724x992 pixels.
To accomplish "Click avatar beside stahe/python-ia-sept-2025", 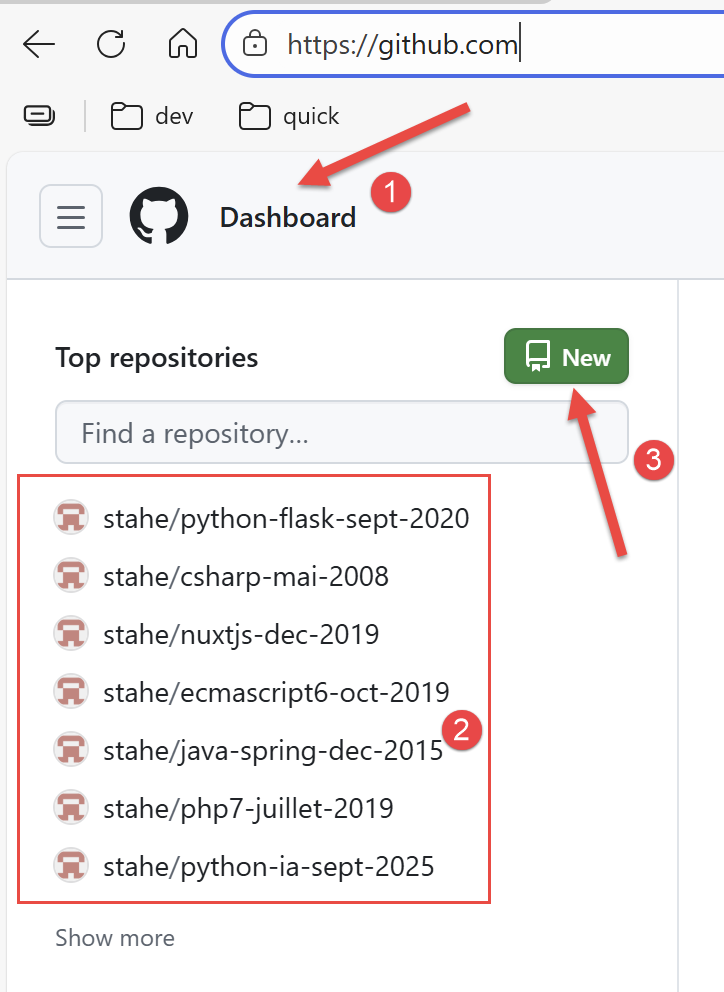I will (x=71, y=865).
